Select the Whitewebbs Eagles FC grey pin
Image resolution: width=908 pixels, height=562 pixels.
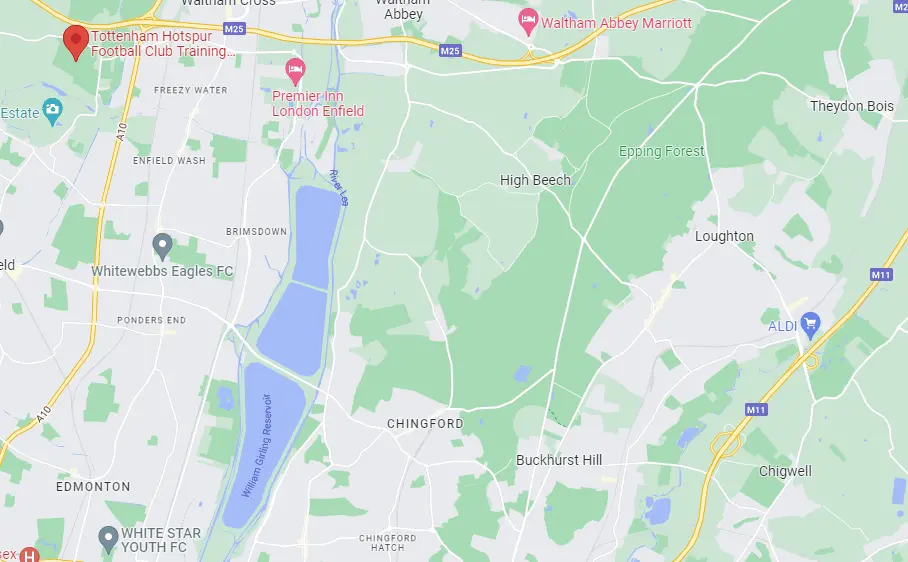(162, 247)
